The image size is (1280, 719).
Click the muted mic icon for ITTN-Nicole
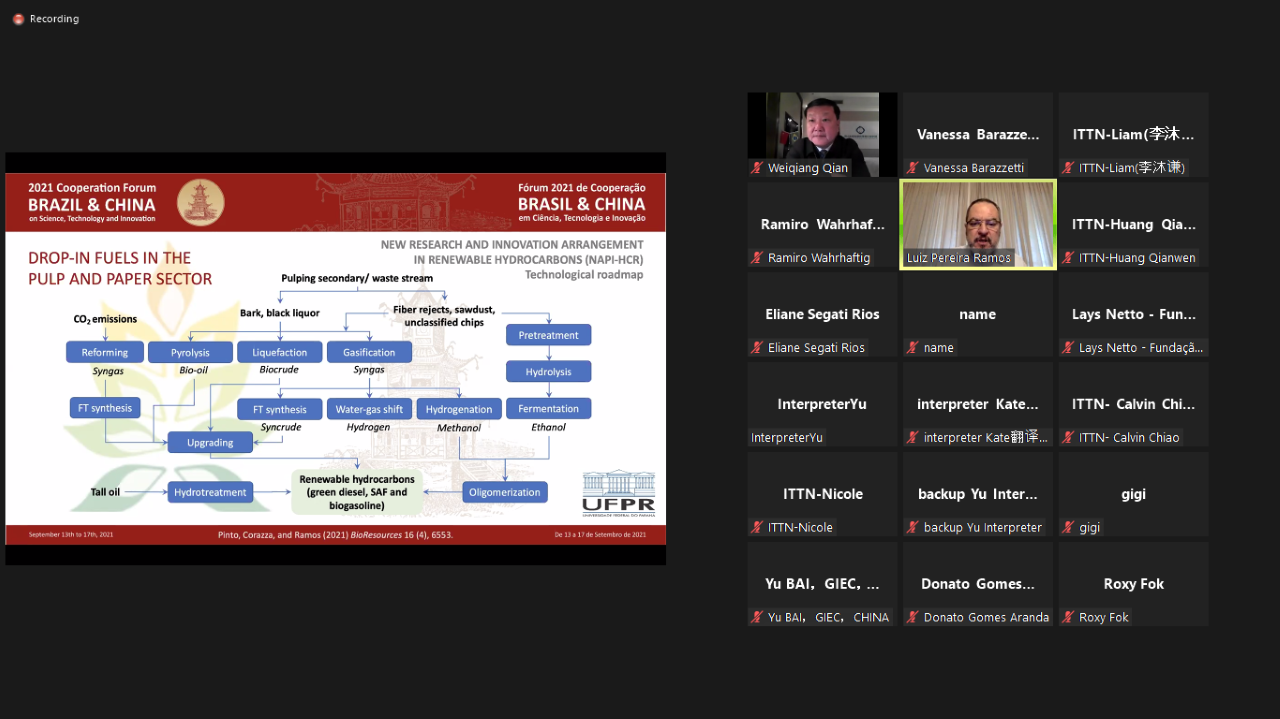[x=757, y=528]
